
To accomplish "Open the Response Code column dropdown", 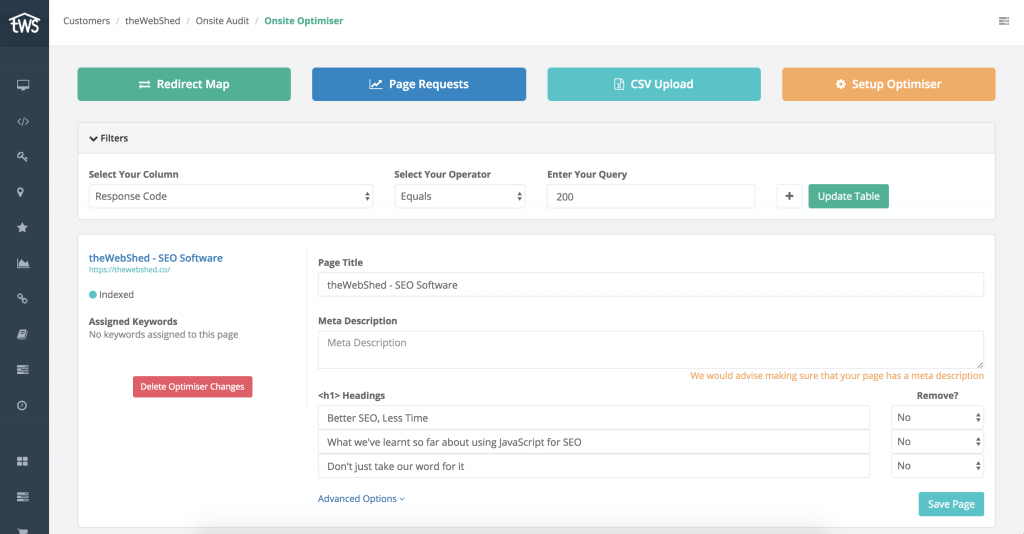I will pos(231,196).
